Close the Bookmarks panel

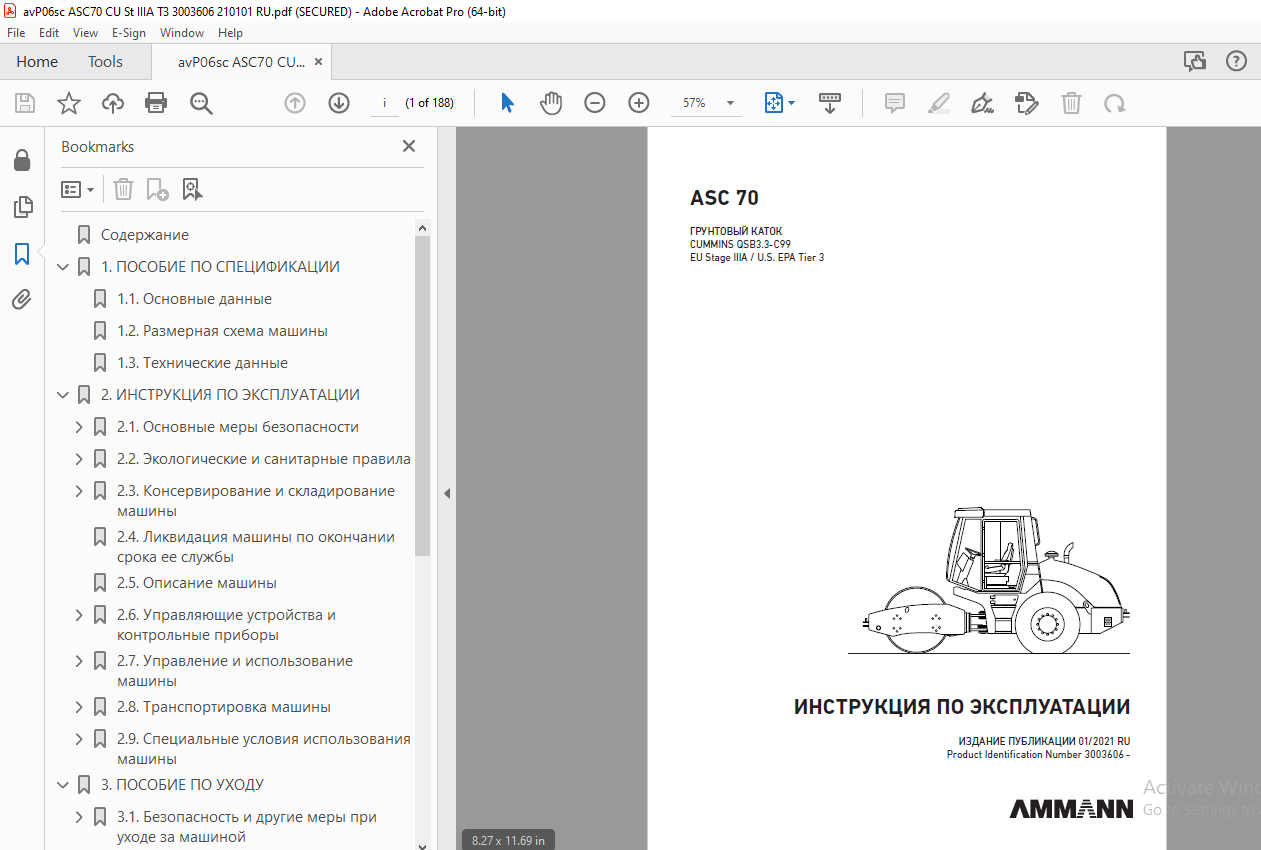point(408,146)
